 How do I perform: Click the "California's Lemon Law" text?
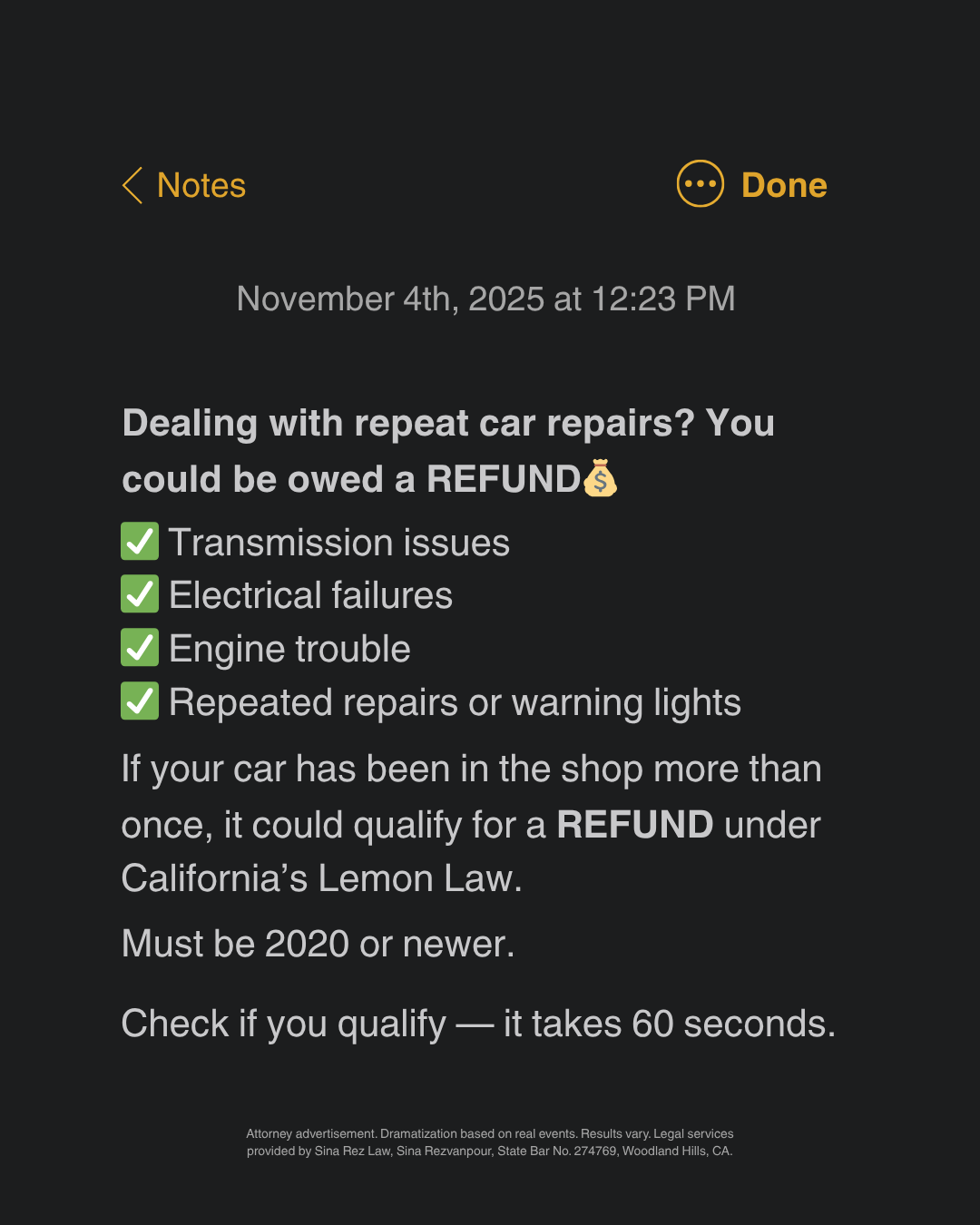tap(321, 878)
